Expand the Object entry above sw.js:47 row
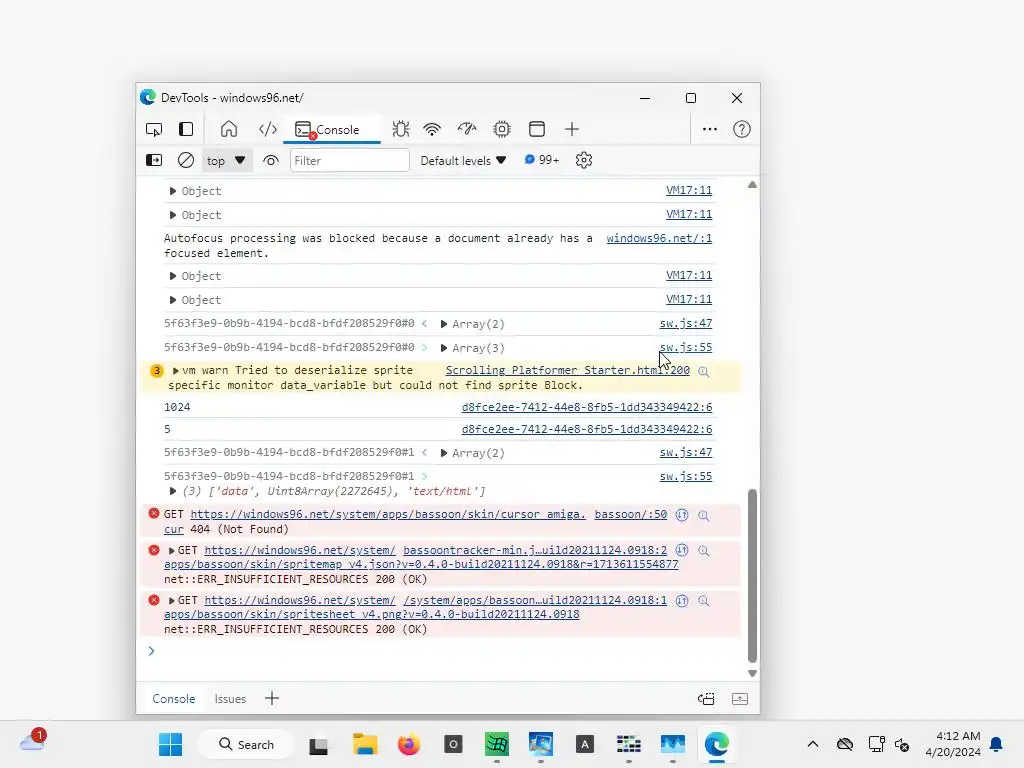This screenshot has height=768, width=1024. coord(172,300)
